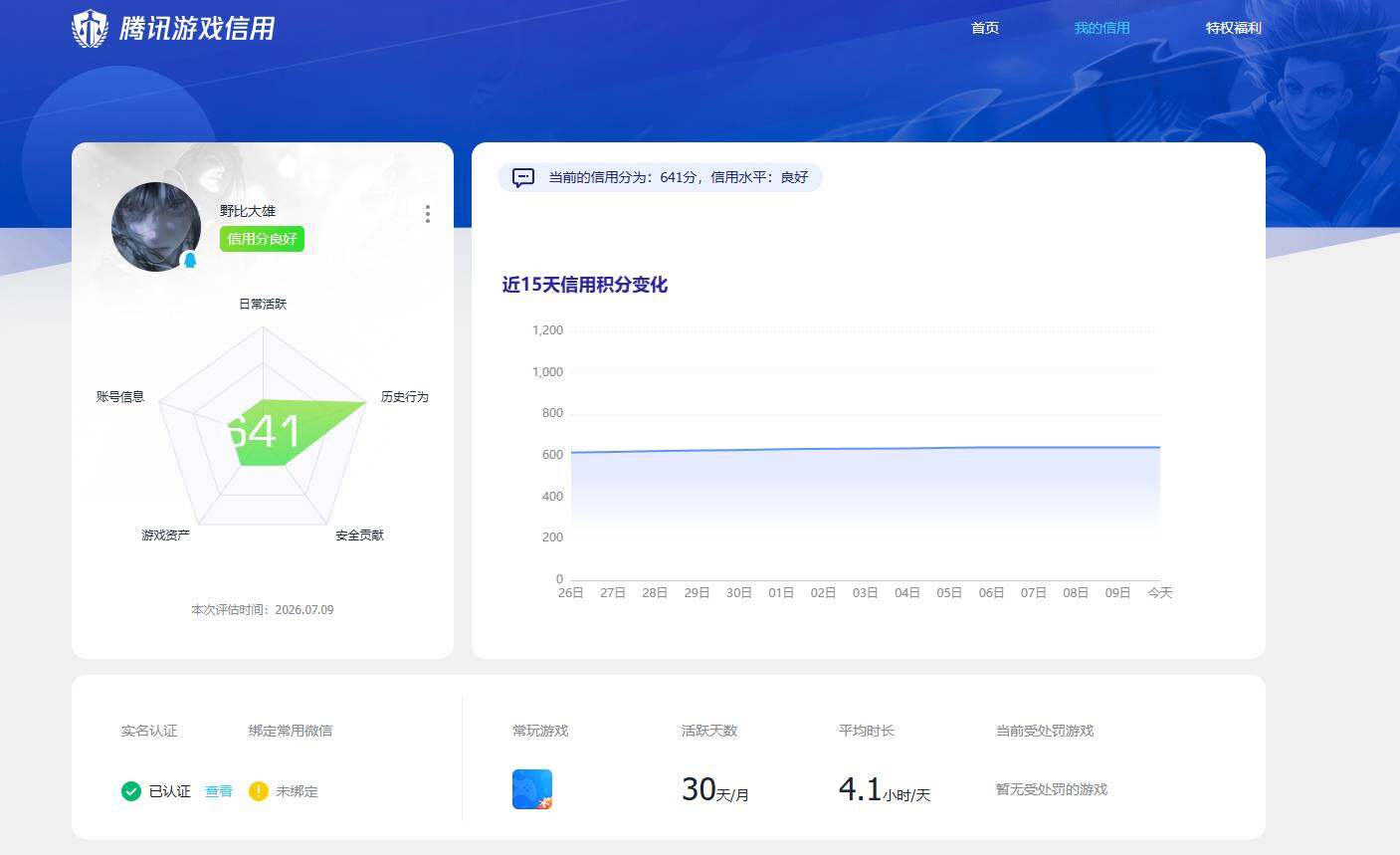Click the 01日 label on chart axis
This screenshot has height=855, width=1400.
(x=781, y=592)
